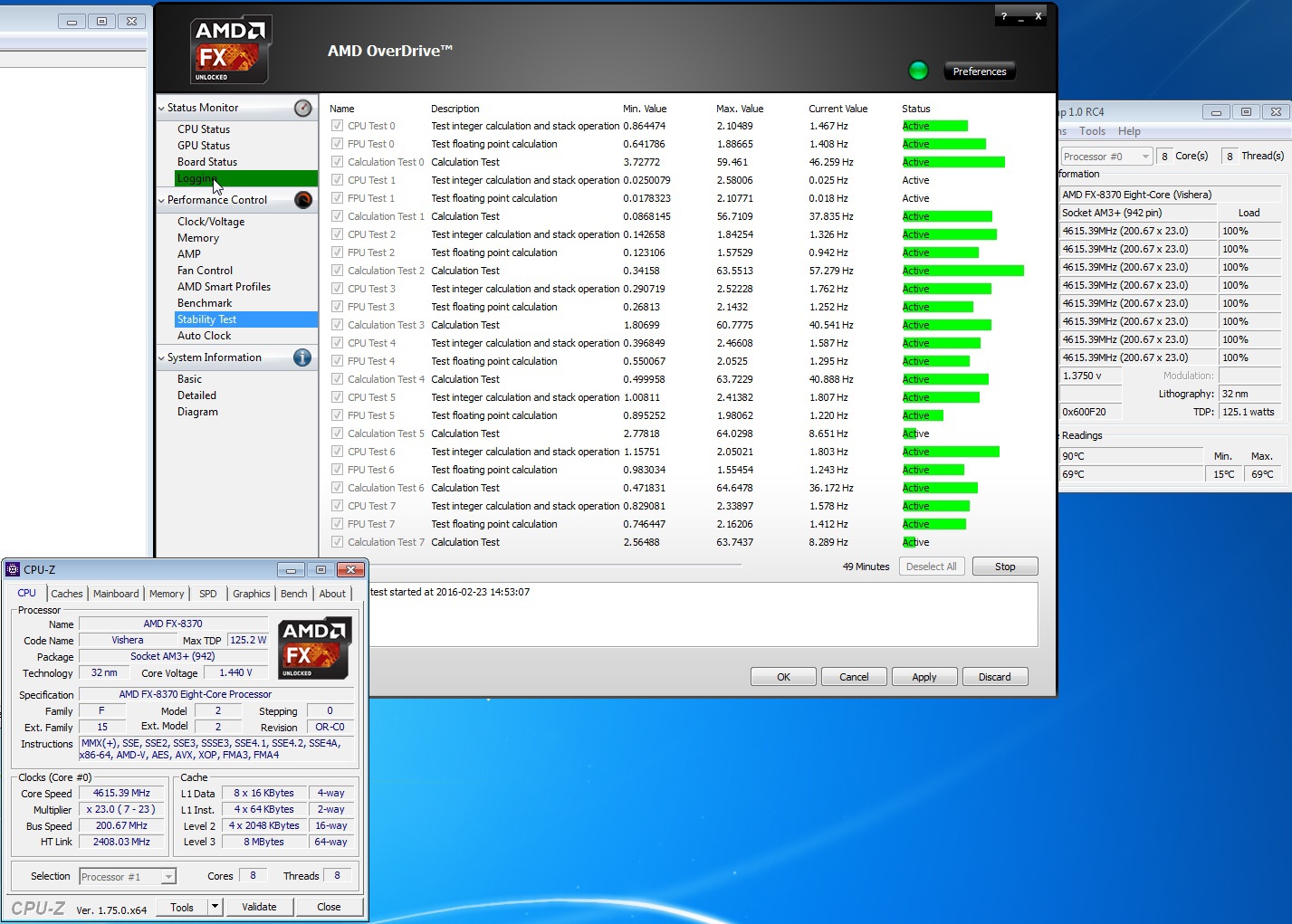Open the Help menu in background window
This screenshot has width=1292, height=924.
click(1129, 131)
